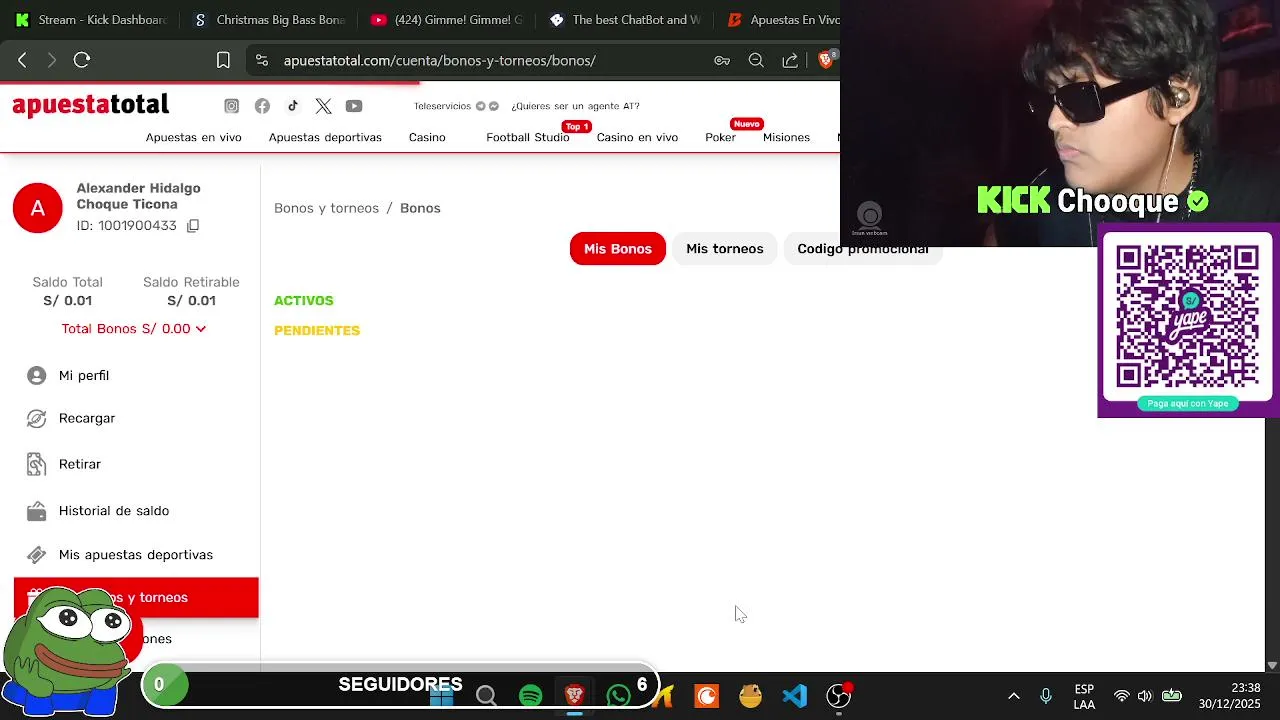Open the Mi perfil sidebar link
Image resolution: width=1280 pixels, height=720 pixels.
(84, 375)
